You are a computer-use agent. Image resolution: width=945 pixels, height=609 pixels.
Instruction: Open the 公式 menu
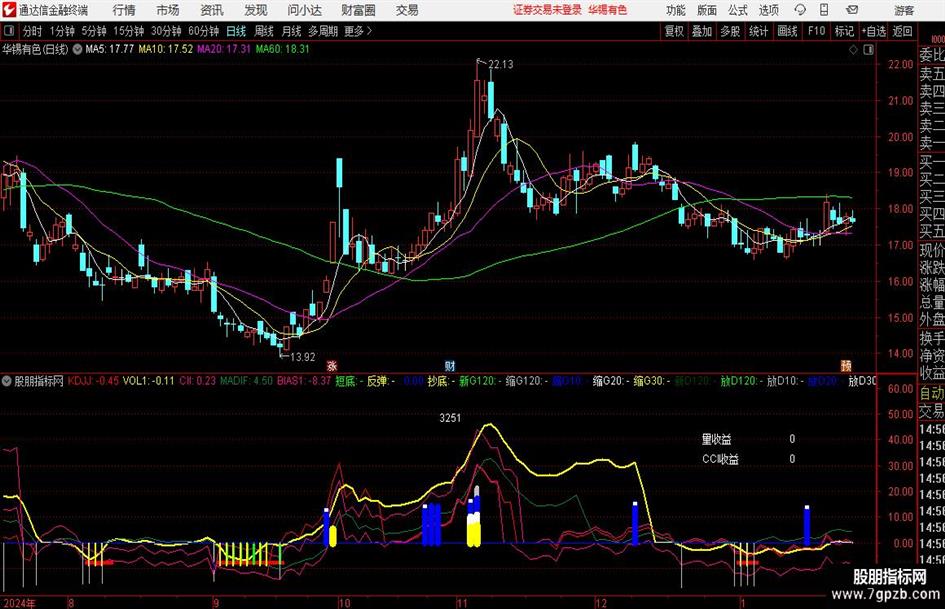coord(737,10)
